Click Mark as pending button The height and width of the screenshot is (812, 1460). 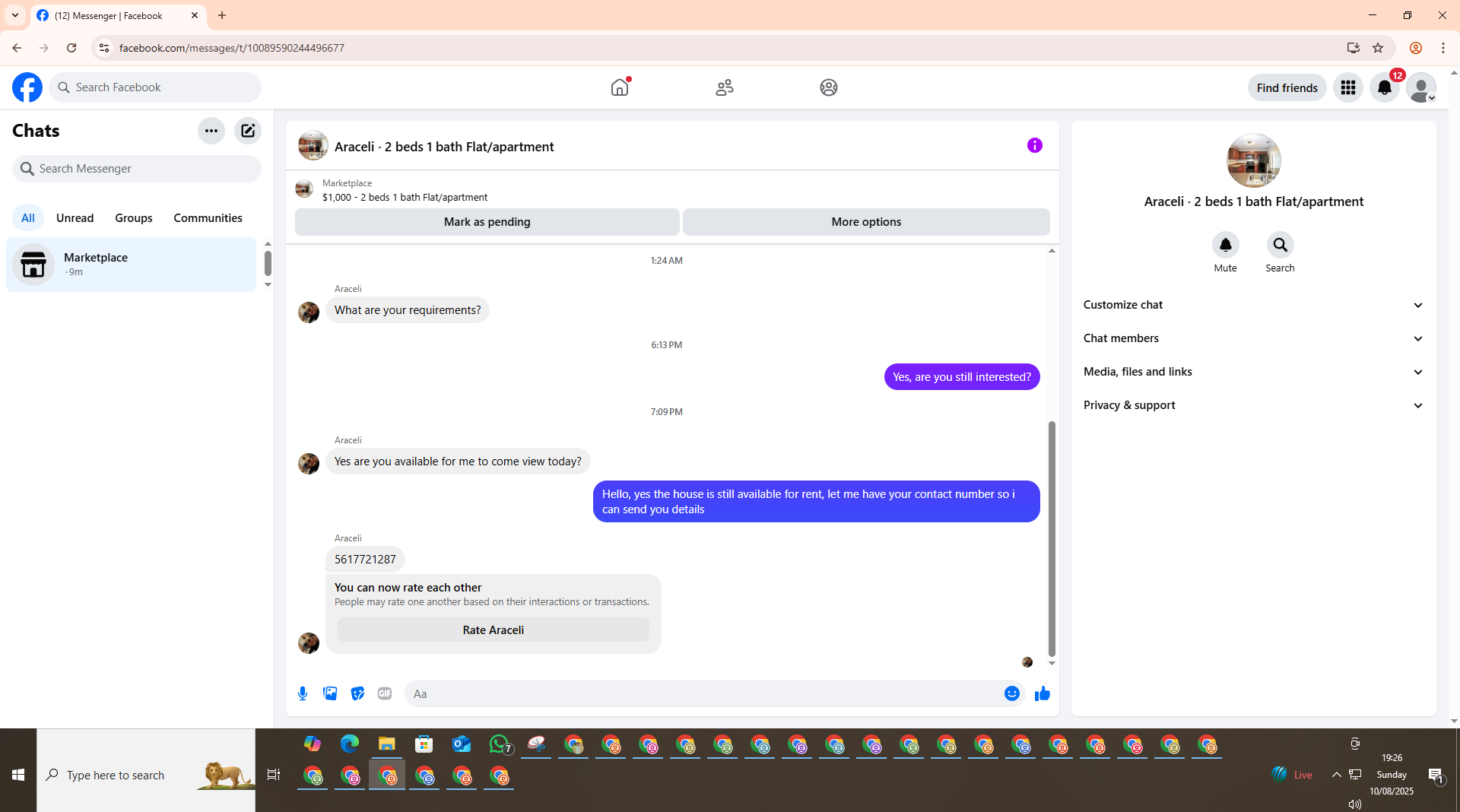pos(487,222)
